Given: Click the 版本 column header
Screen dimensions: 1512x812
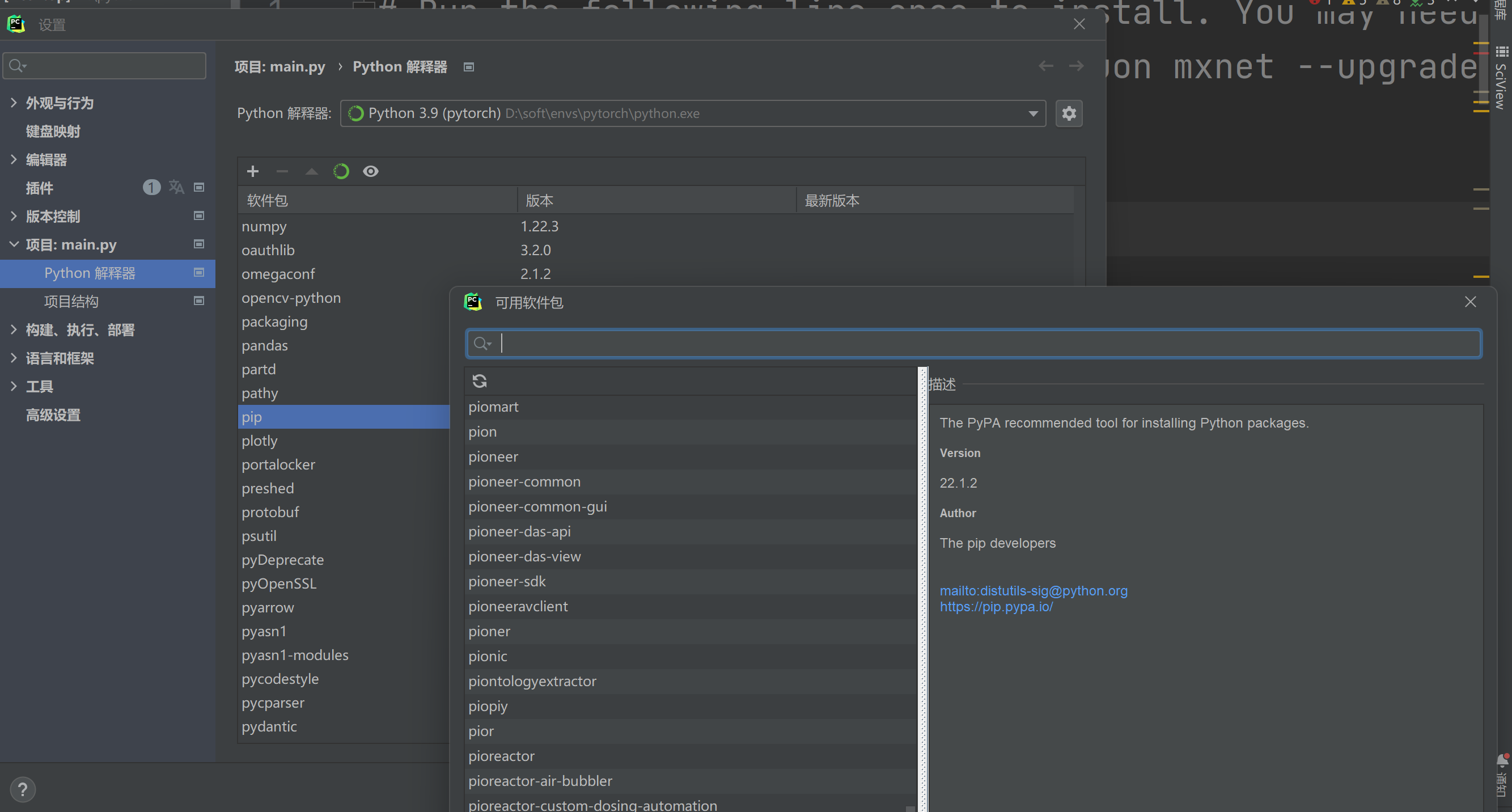Looking at the screenshot, I should (x=656, y=201).
